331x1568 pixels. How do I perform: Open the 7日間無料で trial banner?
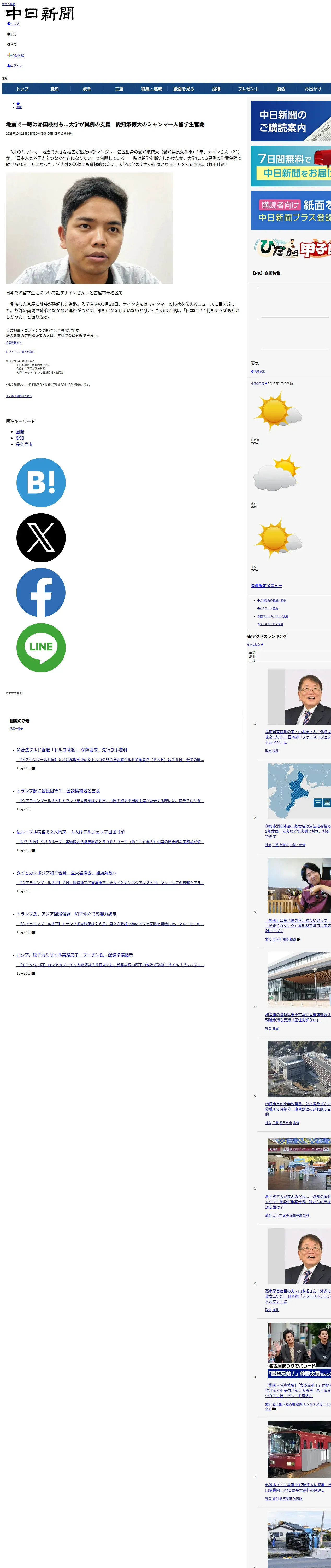click(x=291, y=166)
